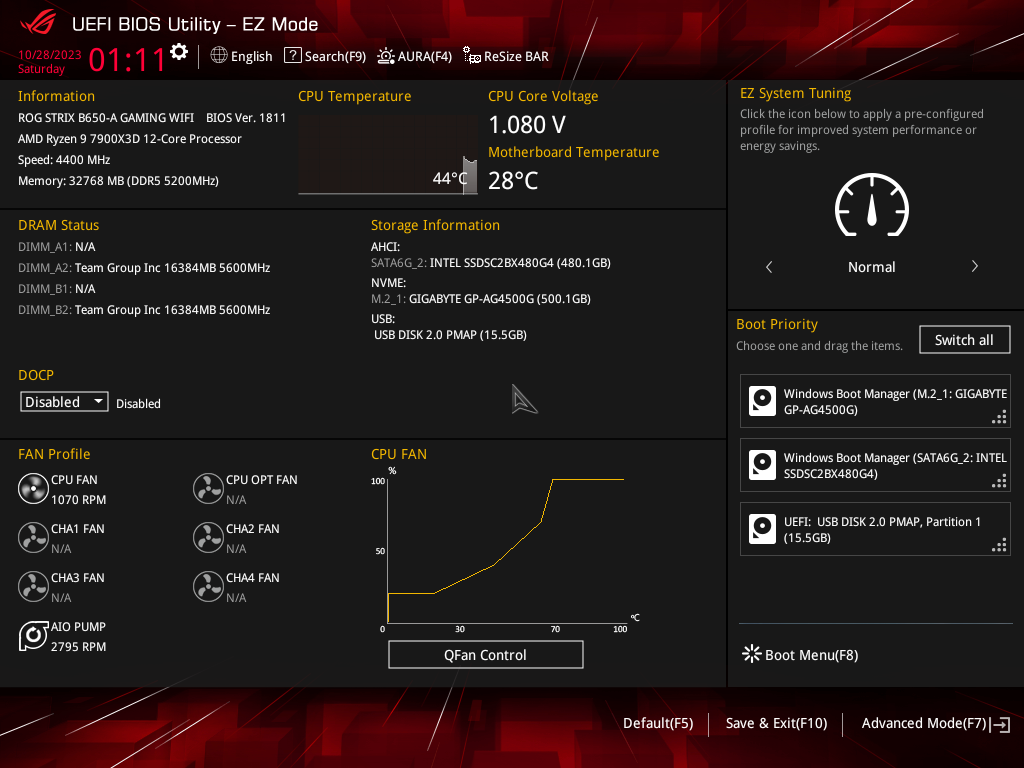Click the CPU Temperature graph

pos(388,154)
